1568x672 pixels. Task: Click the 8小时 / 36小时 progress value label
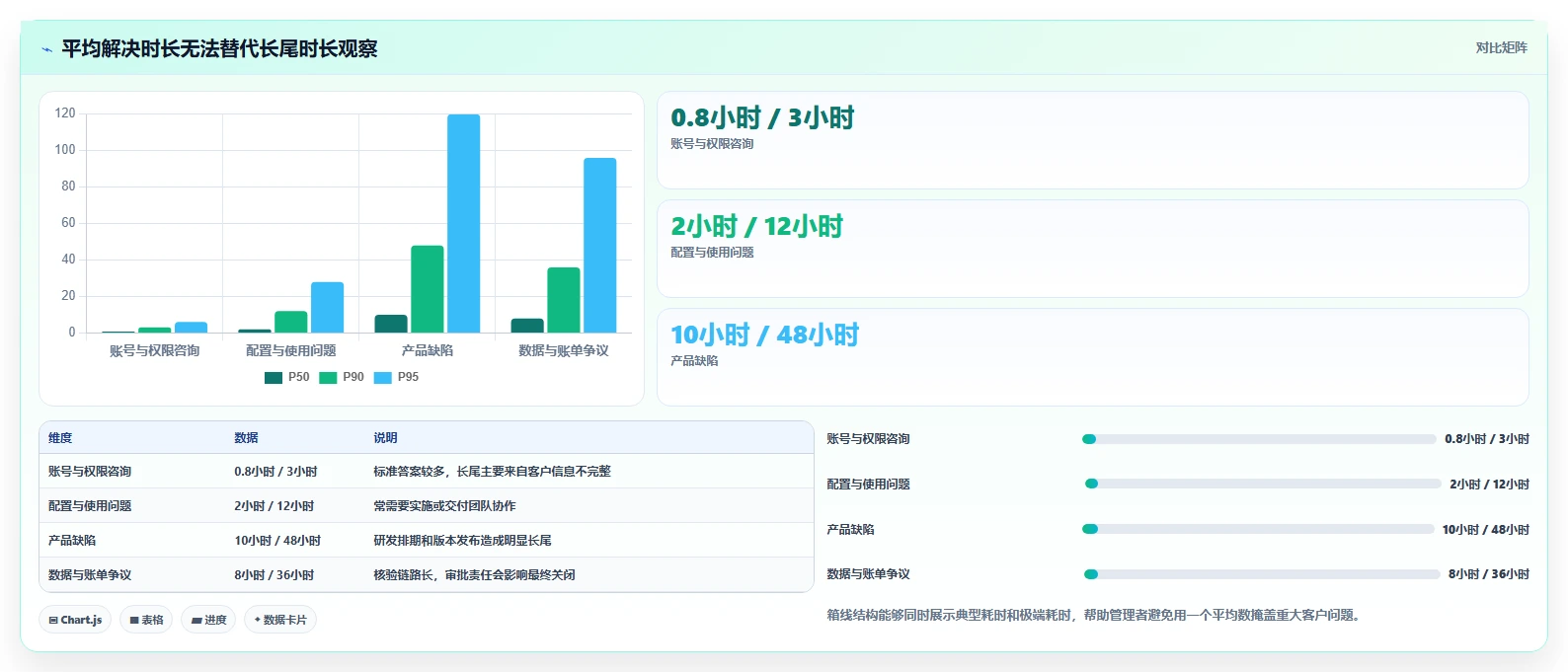(1489, 574)
